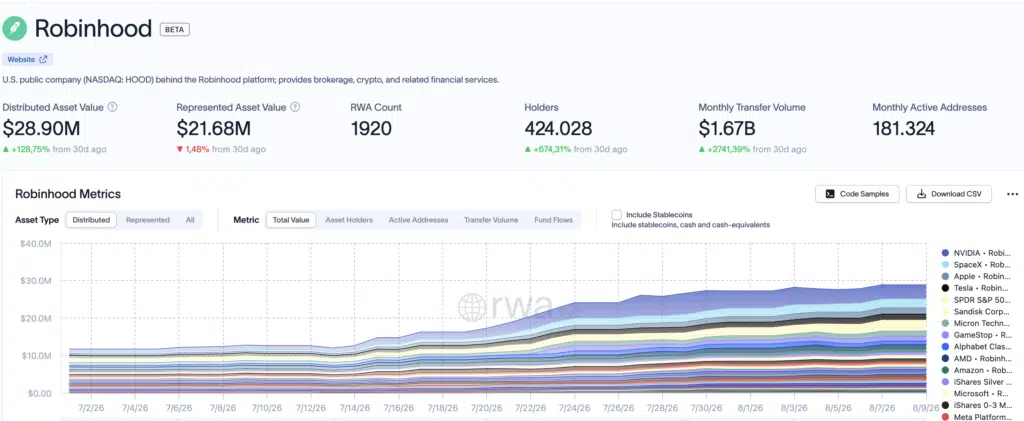Click the red 1,48% decrease indicator
The width and height of the screenshot is (1024, 421).
click(x=193, y=149)
